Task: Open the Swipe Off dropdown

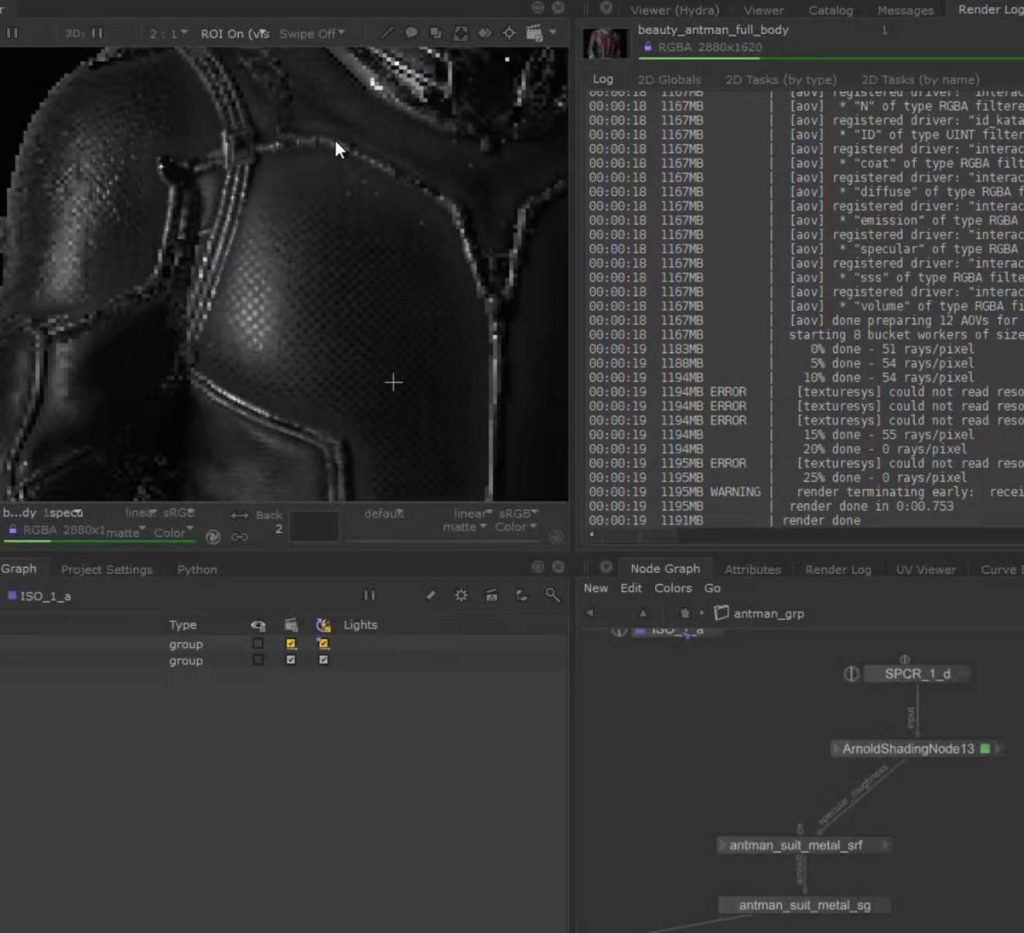Action: click(x=311, y=33)
